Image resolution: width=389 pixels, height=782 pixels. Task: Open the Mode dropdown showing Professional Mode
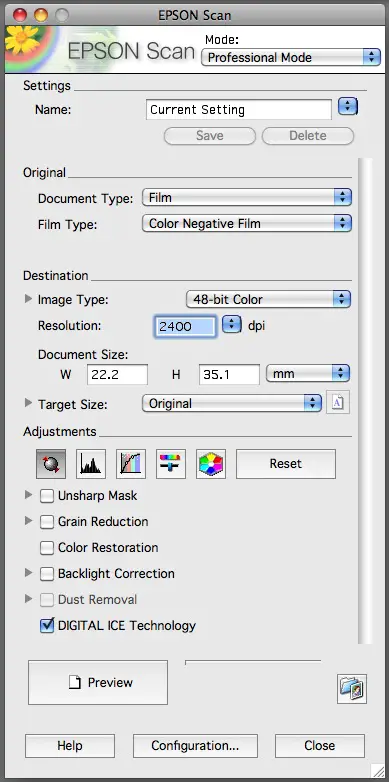[x=291, y=57]
